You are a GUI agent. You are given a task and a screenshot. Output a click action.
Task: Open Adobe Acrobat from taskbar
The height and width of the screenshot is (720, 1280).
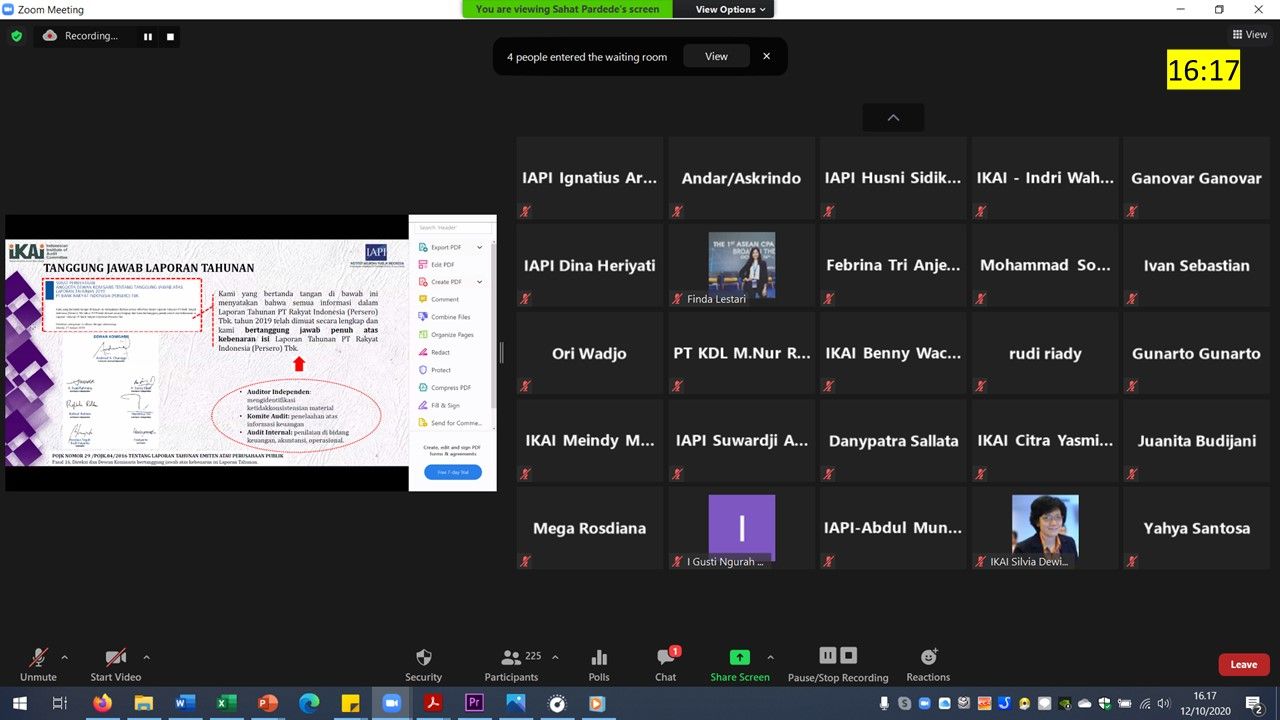point(433,703)
